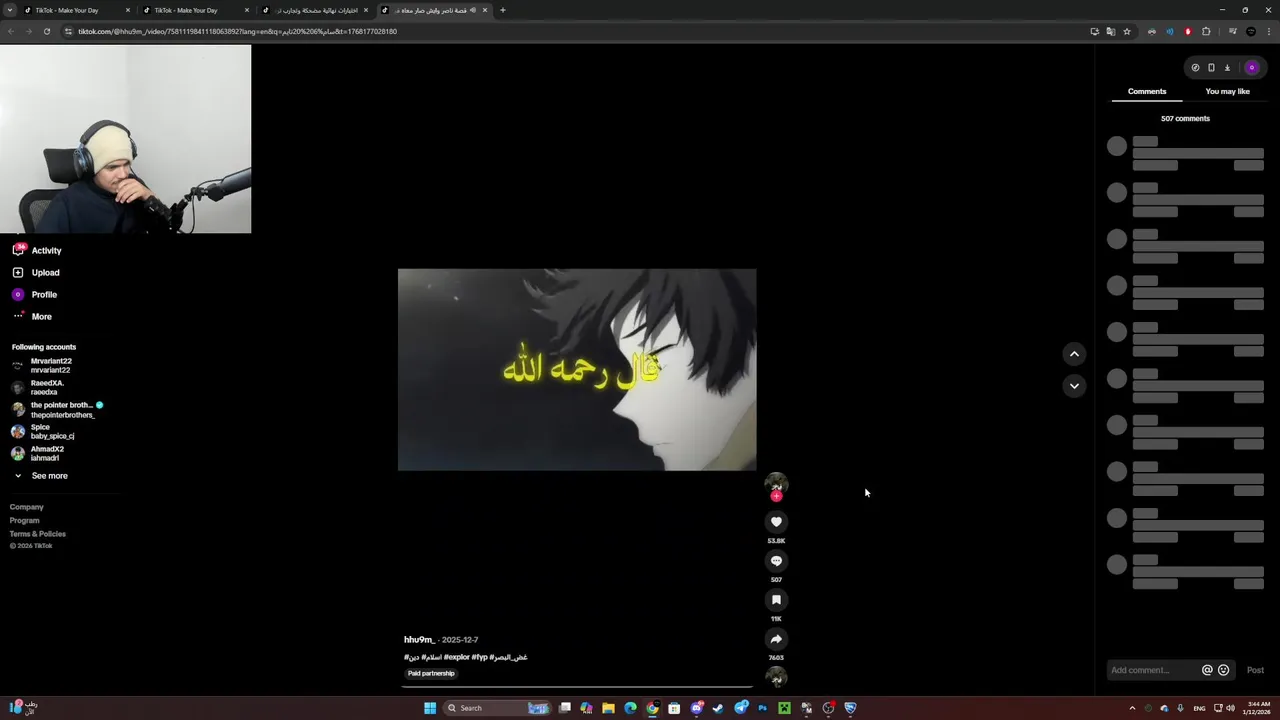
Task: Insert a mention with the @ icon
Action: click(1207, 670)
